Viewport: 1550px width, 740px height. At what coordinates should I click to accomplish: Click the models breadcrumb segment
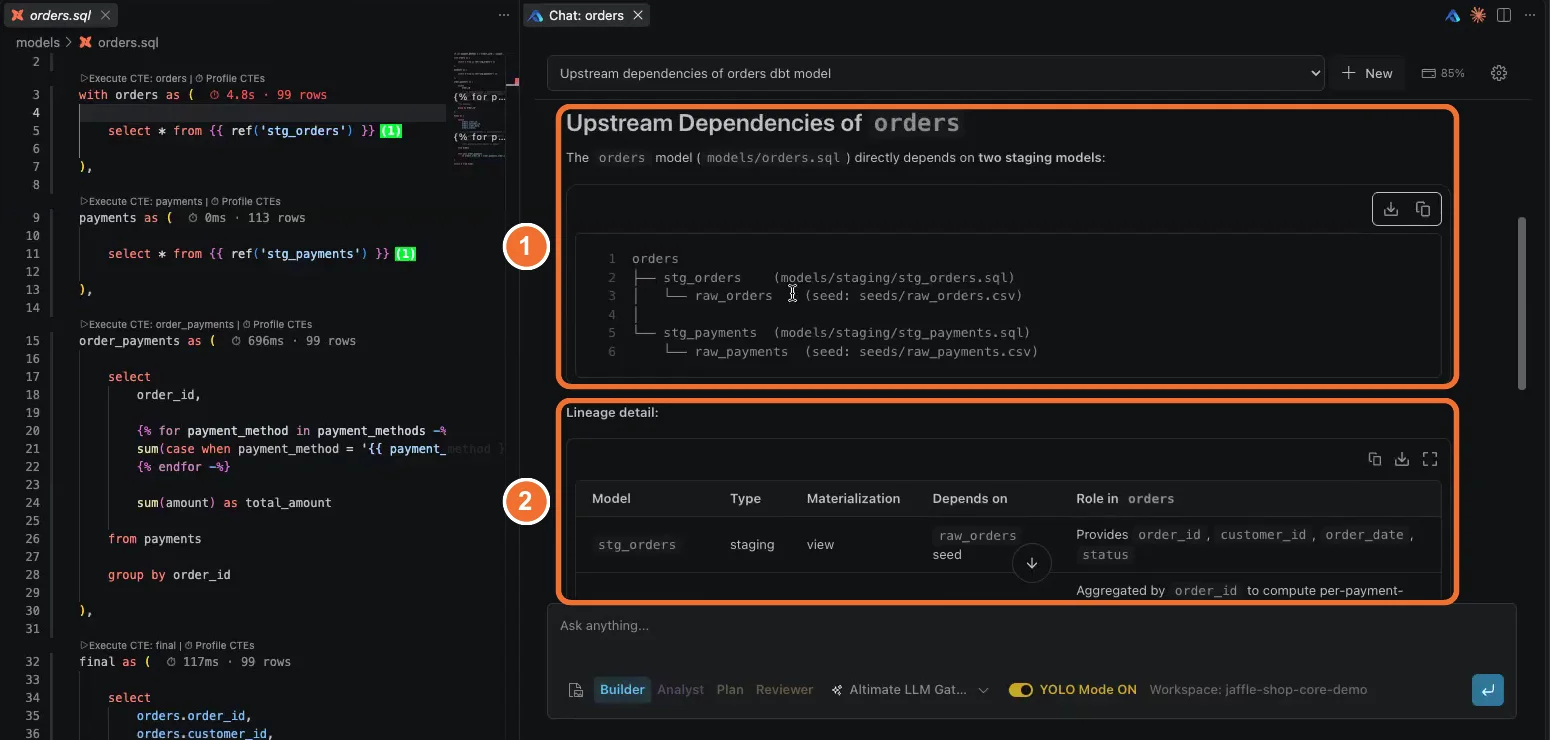[x=38, y=43]
